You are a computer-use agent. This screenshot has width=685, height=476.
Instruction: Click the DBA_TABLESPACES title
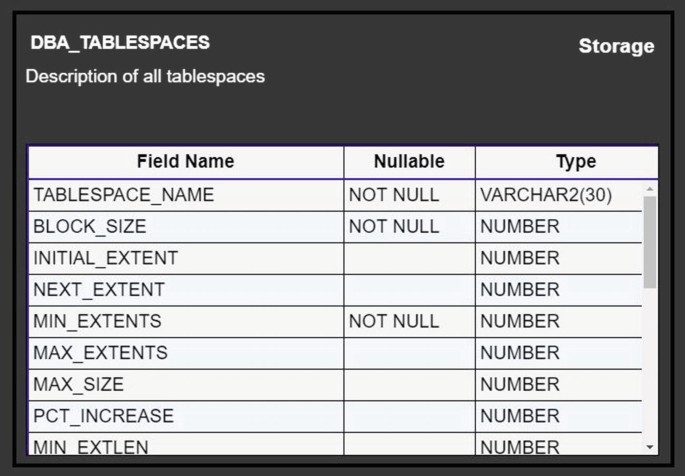pyautogui.click(x=120, y=43)
